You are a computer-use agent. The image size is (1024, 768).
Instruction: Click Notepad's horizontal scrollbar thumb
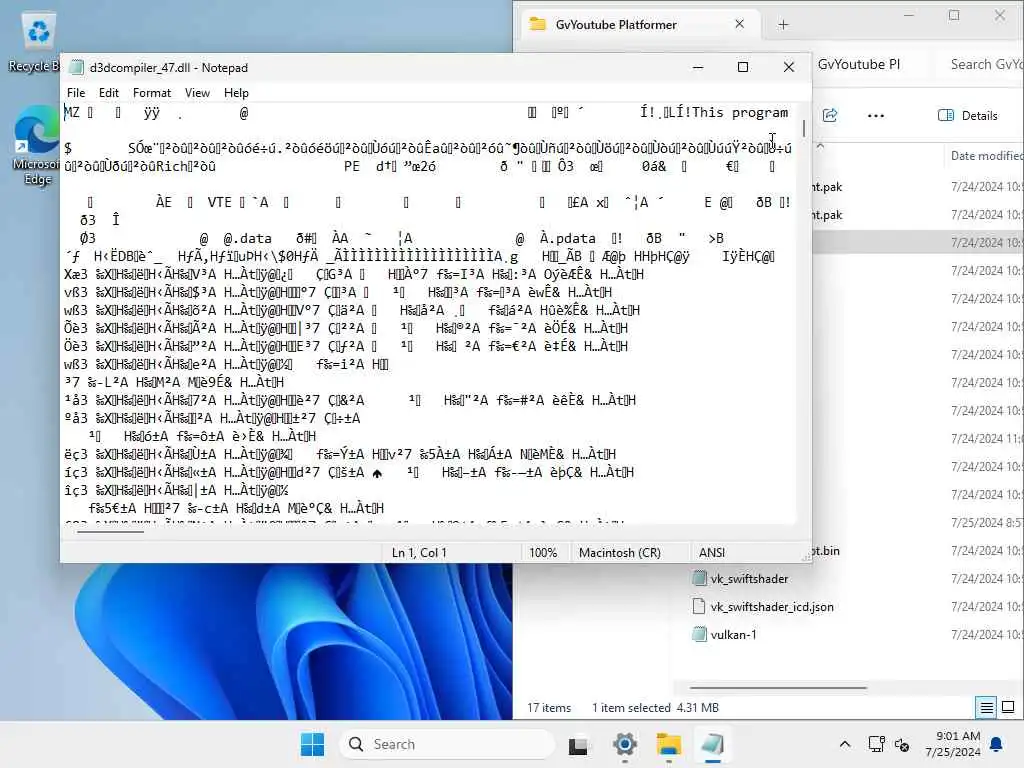tap(110, 532)
